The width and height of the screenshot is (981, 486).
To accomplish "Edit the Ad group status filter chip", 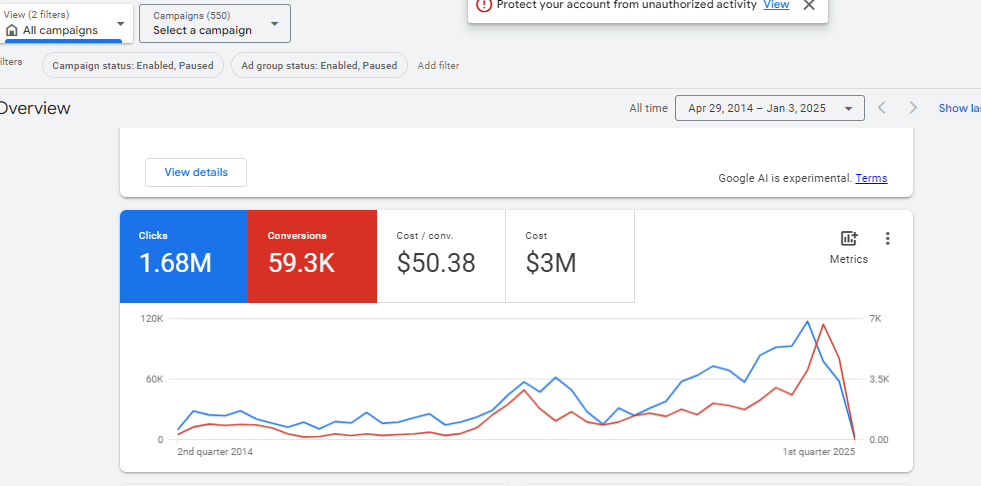I will pos(319,65).
